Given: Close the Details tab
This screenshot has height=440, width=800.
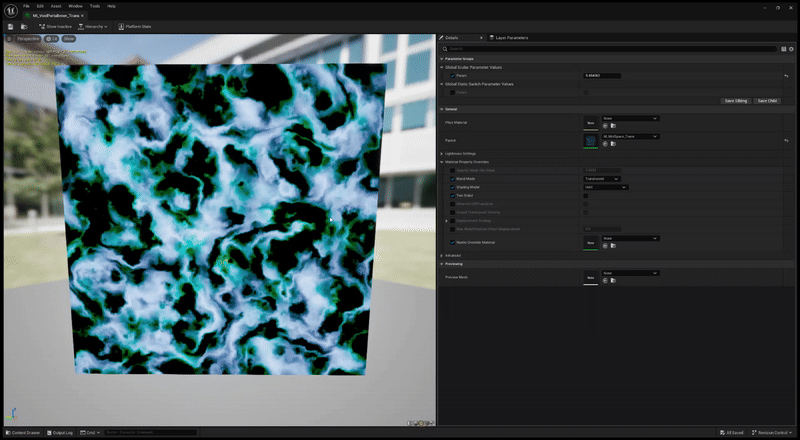Looking at the screenshot, I should pyautogui.click(x=481, y=38).
